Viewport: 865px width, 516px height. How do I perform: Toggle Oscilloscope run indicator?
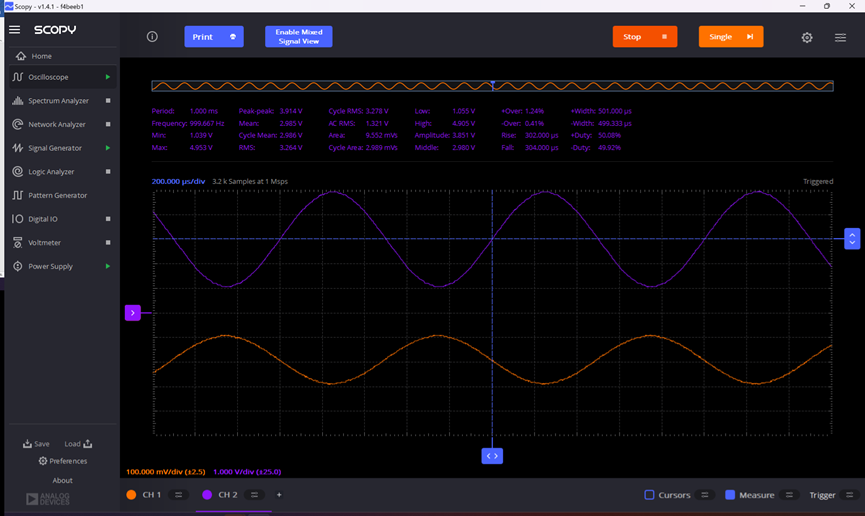tap(108, 77)
